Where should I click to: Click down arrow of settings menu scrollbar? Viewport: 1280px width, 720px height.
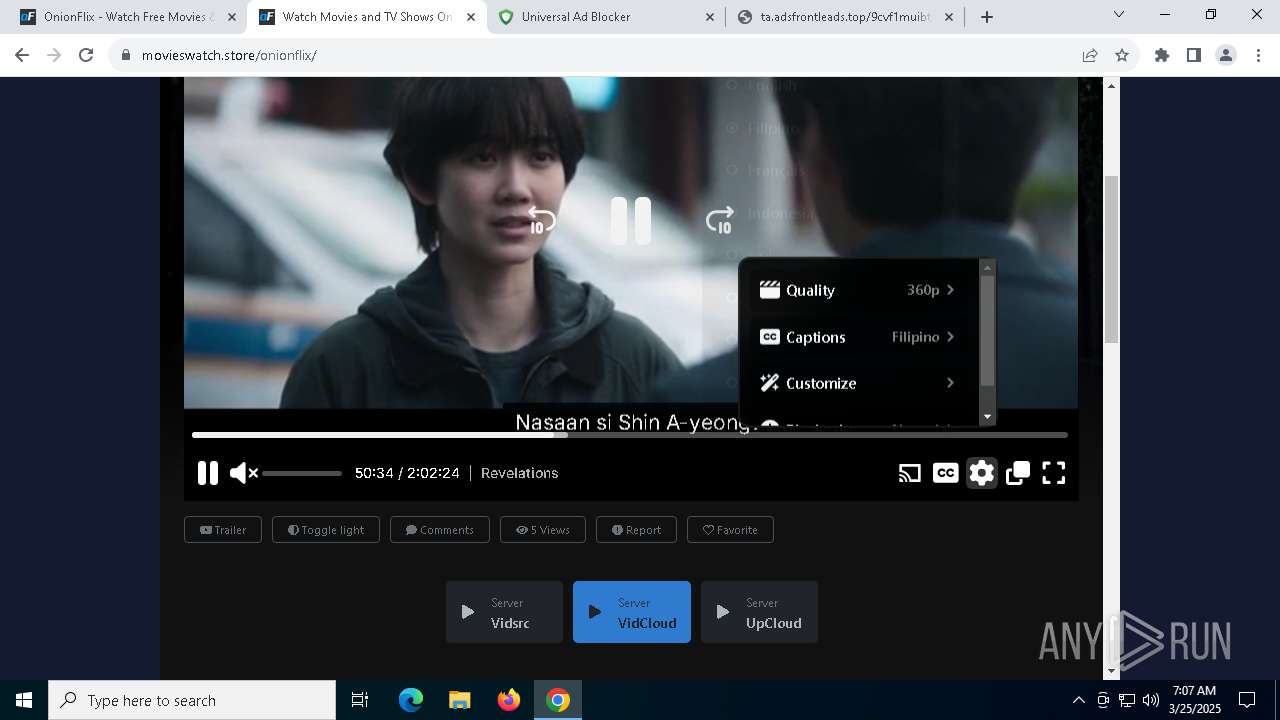click(x=988, y=417)
